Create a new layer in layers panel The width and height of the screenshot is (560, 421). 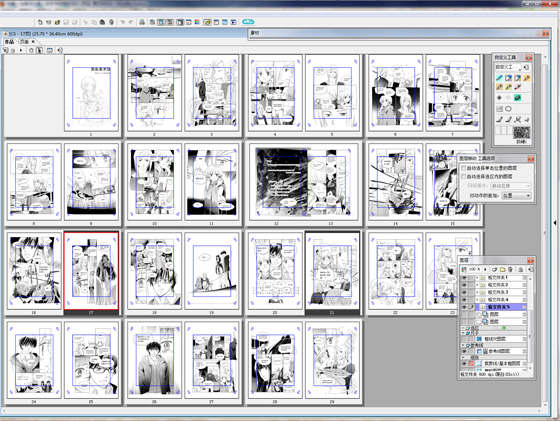(x=494, y=270)
